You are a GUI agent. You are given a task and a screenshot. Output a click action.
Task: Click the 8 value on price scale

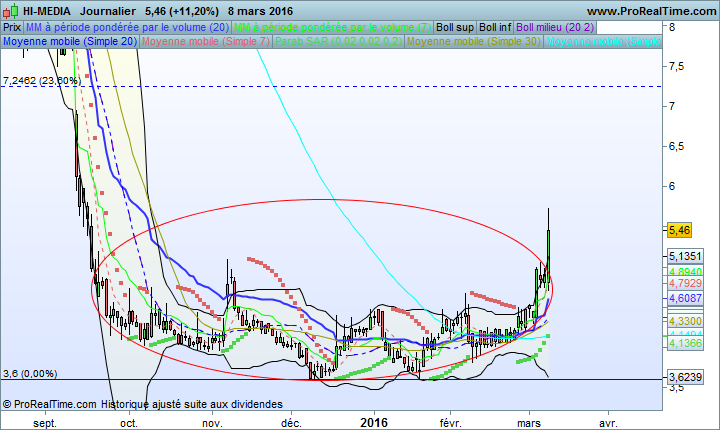tap(672, 27)
